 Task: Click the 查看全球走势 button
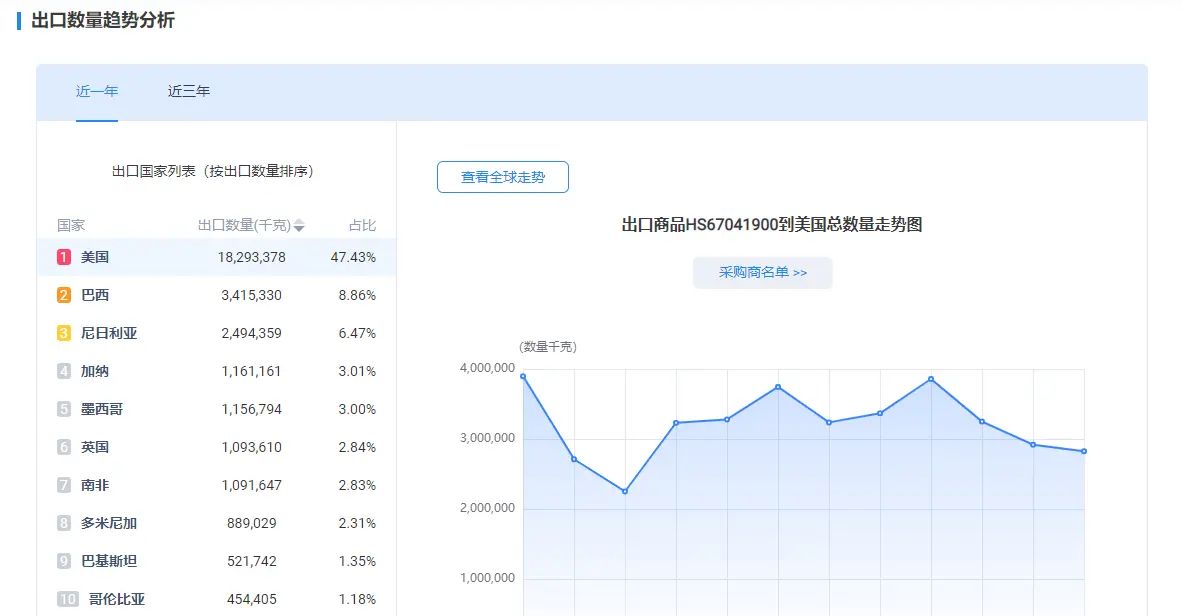pyautogui.click(x=503, y=176)
